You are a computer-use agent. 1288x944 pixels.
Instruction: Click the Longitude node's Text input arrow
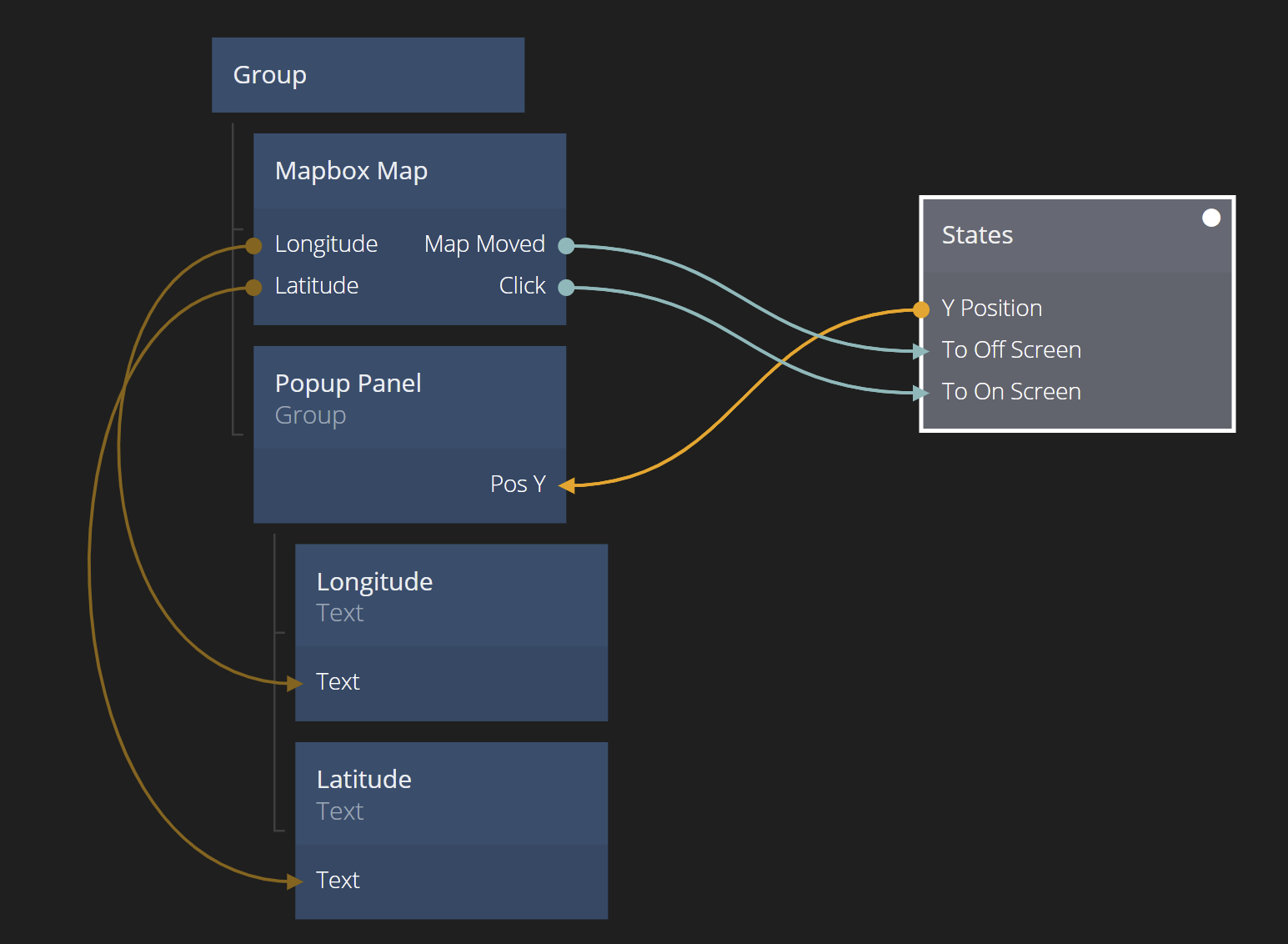coord(295,683)
